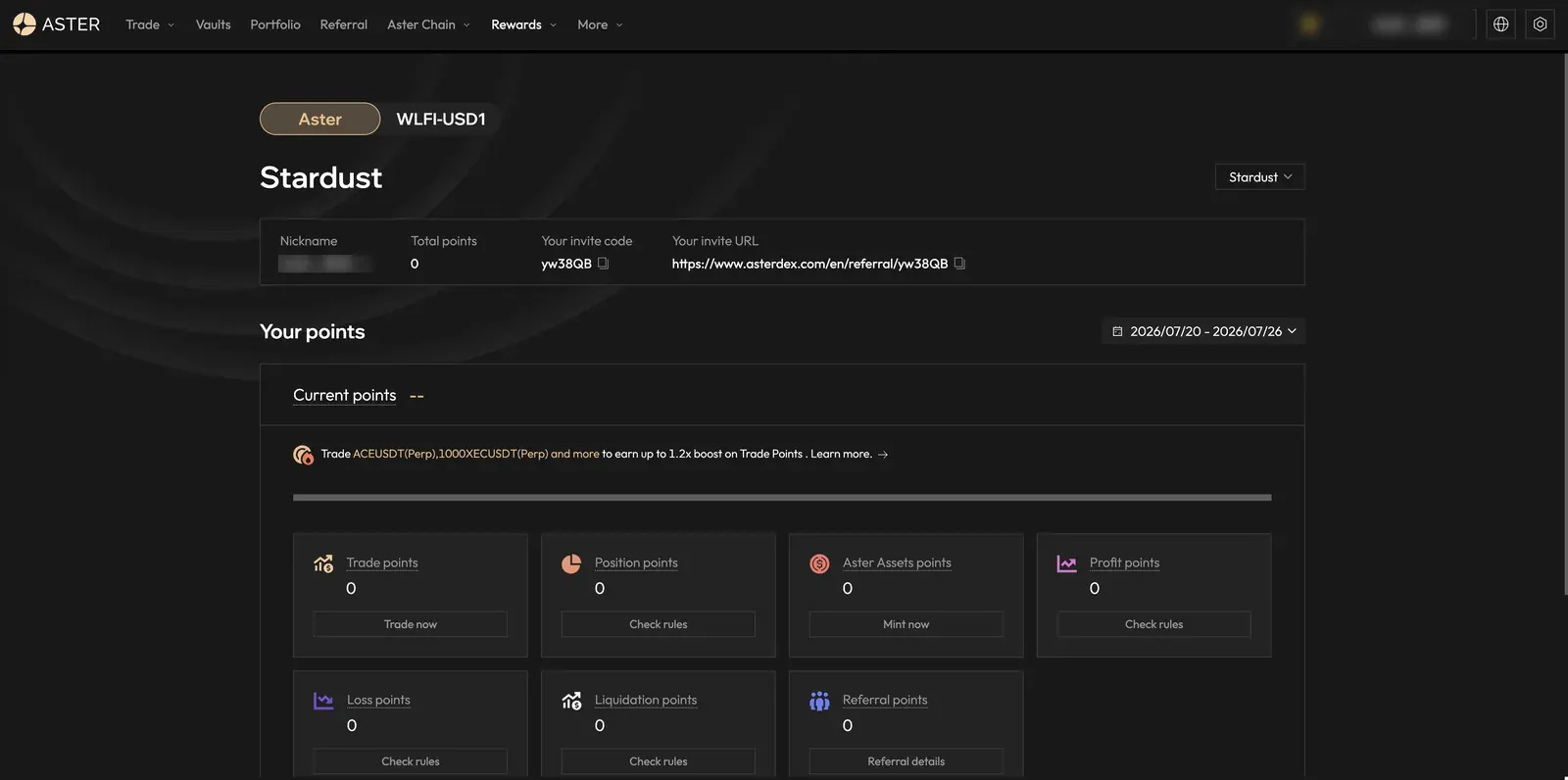Click the Position points pie icon
The image size is (1568, 780).
point(571,563)
